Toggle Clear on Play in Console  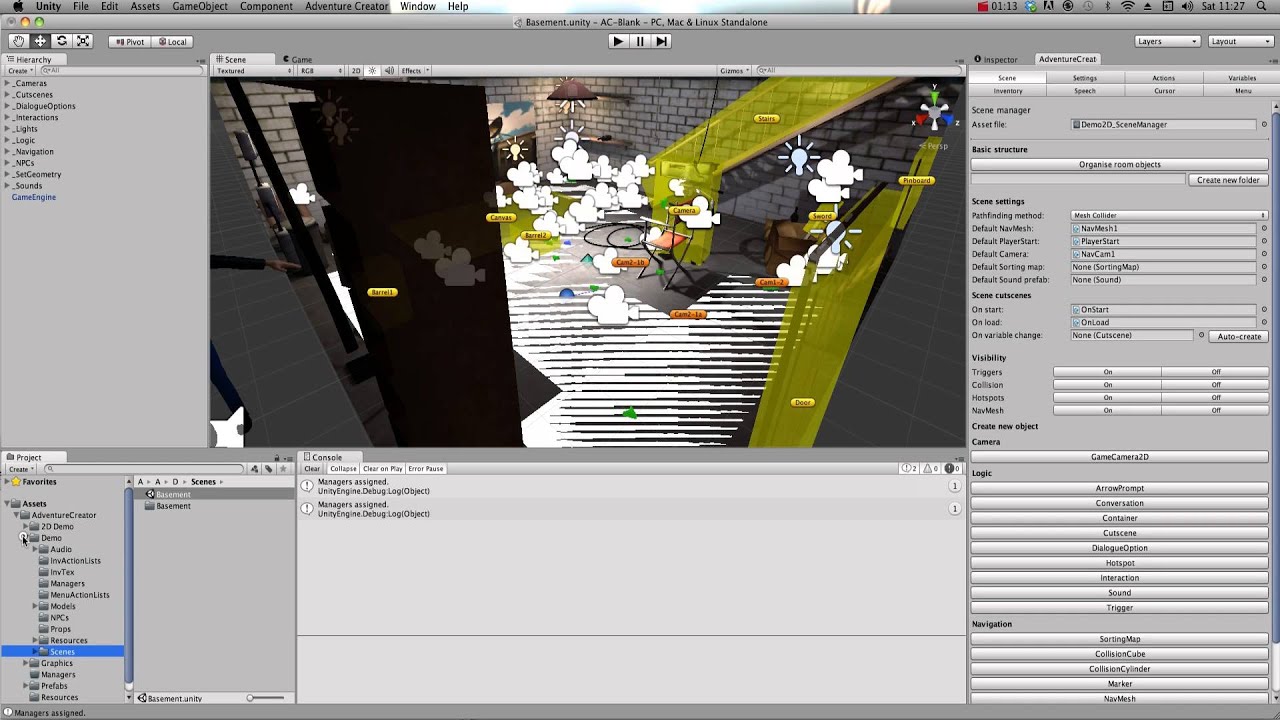pos(382,469)
